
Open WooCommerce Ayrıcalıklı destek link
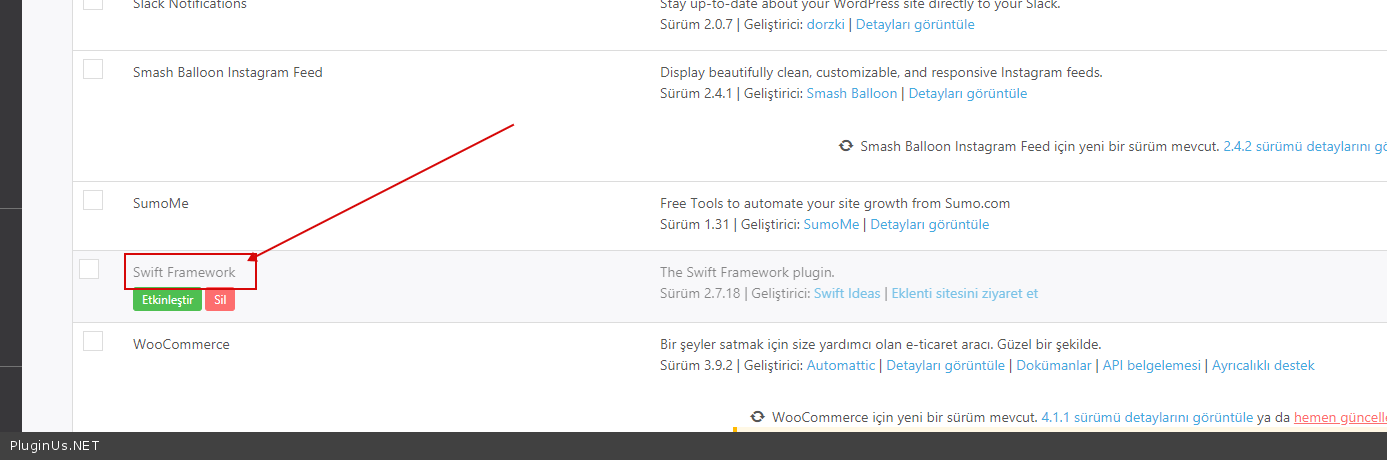click(x=1263, y=366)
